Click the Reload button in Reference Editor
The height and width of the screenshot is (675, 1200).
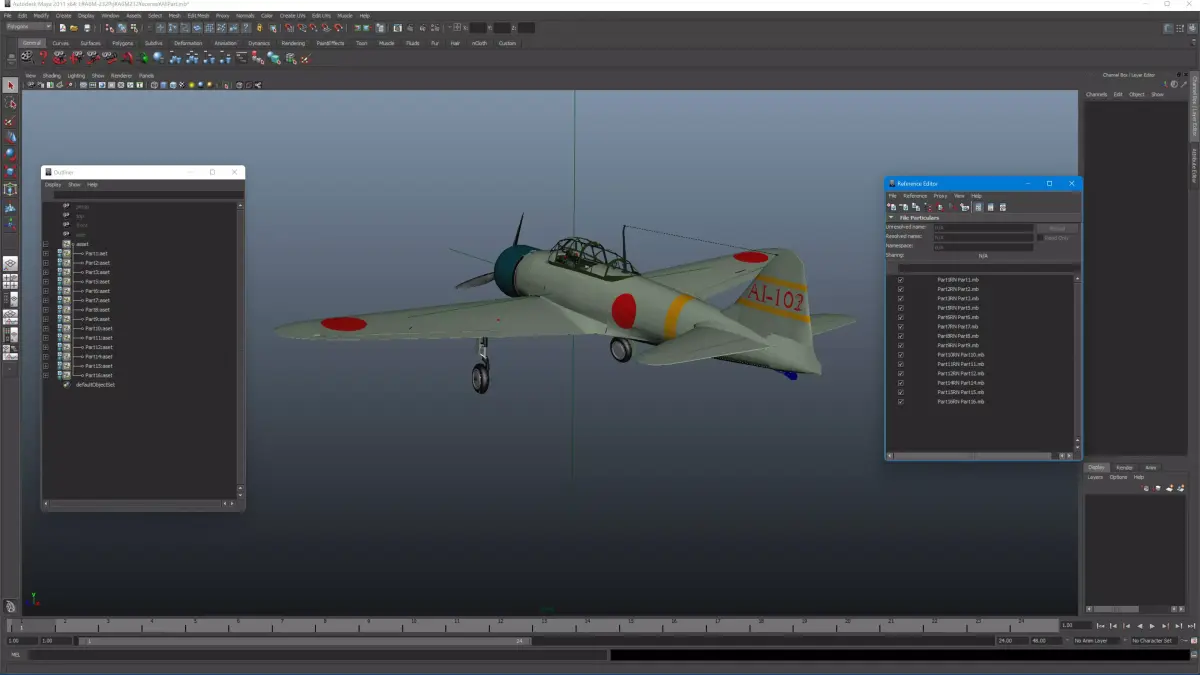pyautogui.click(x=1056, y=228)
